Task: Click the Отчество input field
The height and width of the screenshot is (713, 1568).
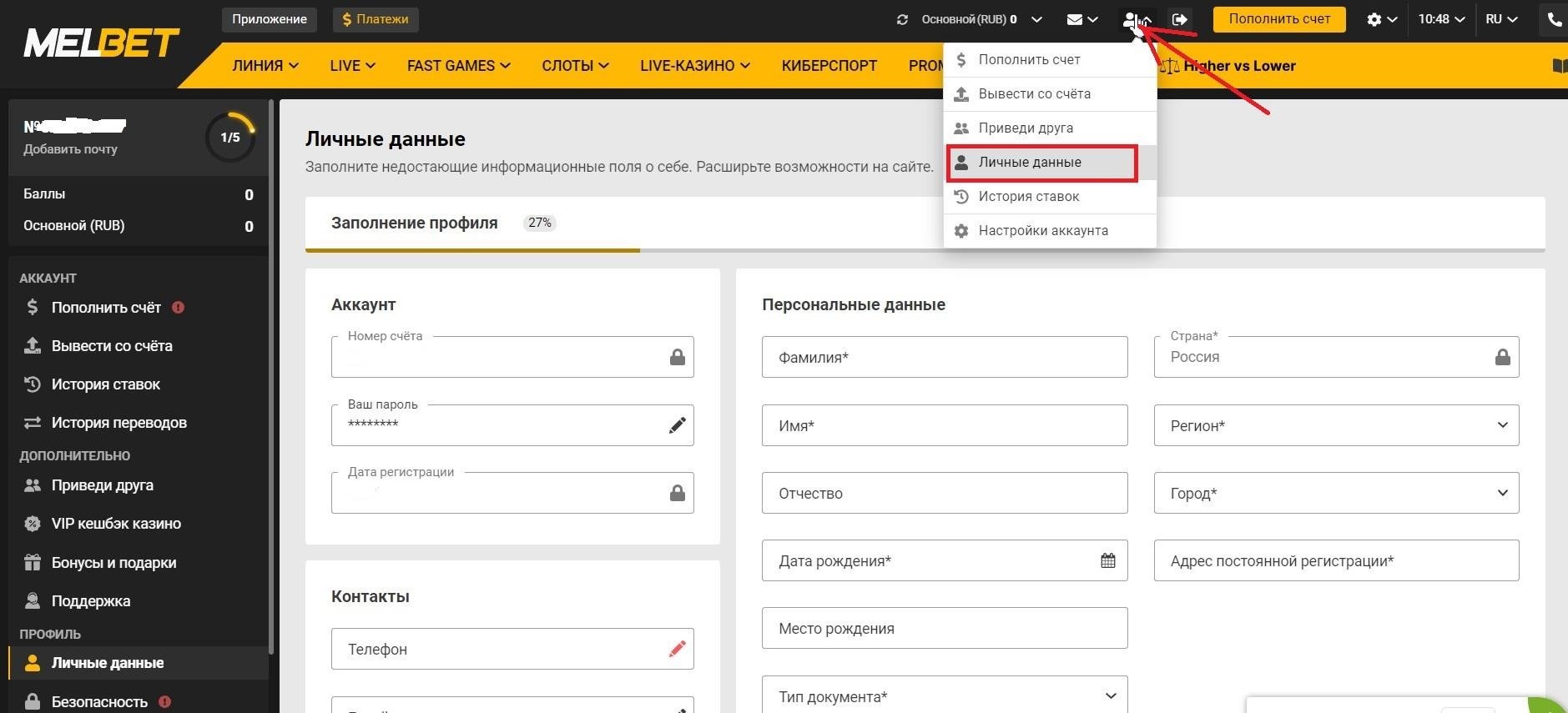Action: [945, 493]
